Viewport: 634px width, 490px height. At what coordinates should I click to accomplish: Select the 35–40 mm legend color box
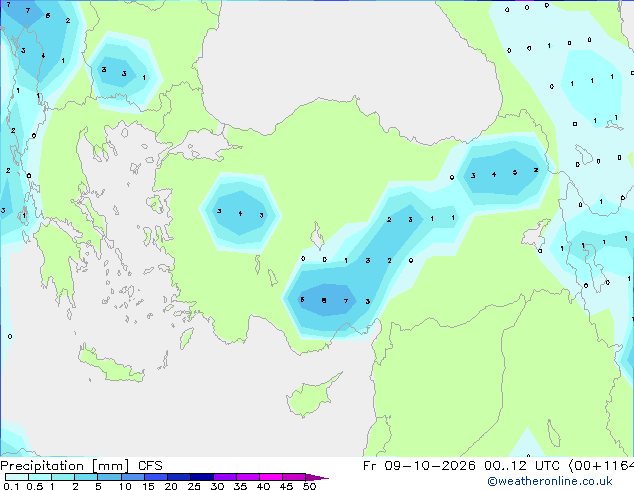pos(247,477)
